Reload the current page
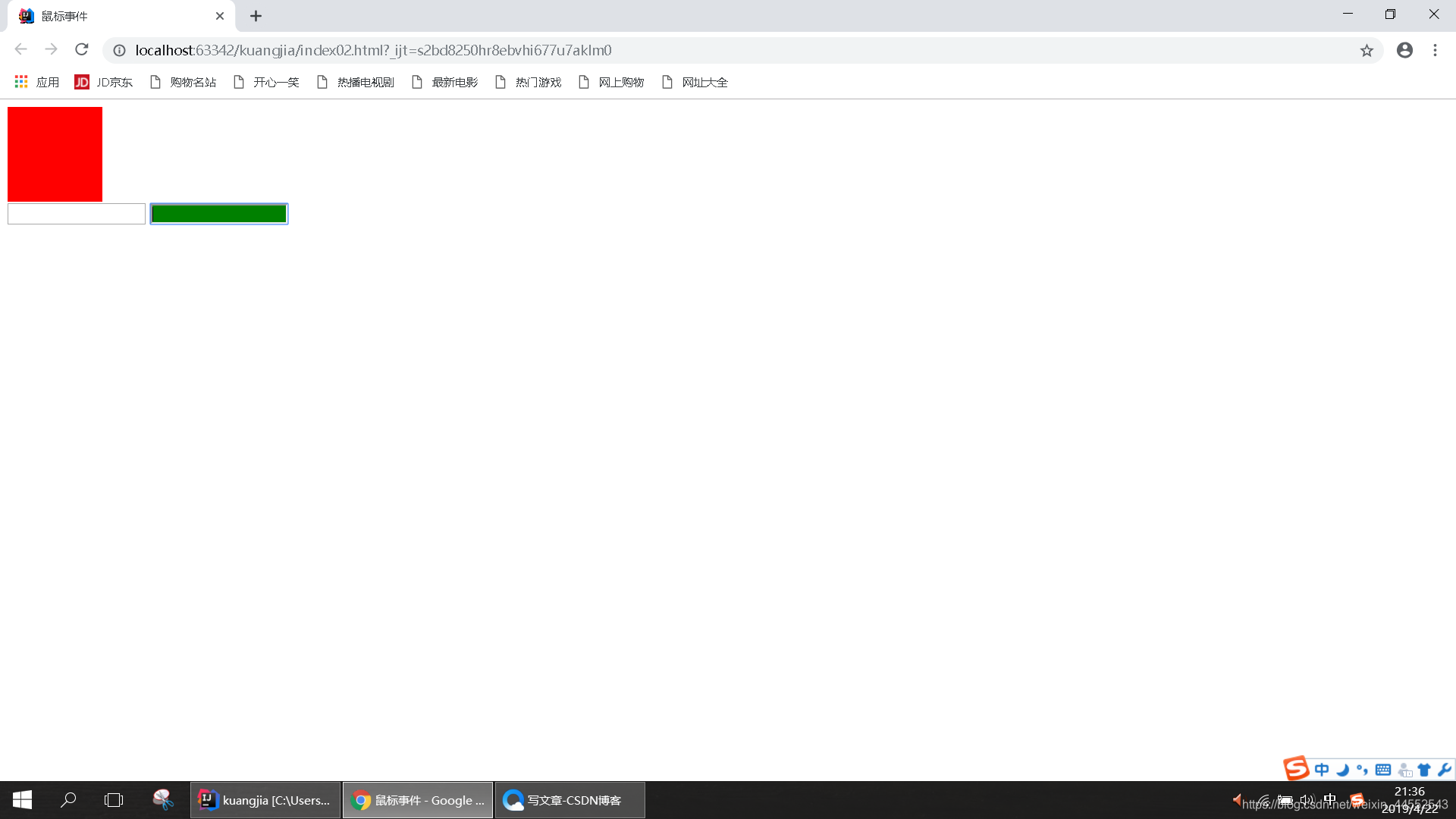Image resolution: width=1456 pixels, height=819 pixels. [x=82, y=50]
